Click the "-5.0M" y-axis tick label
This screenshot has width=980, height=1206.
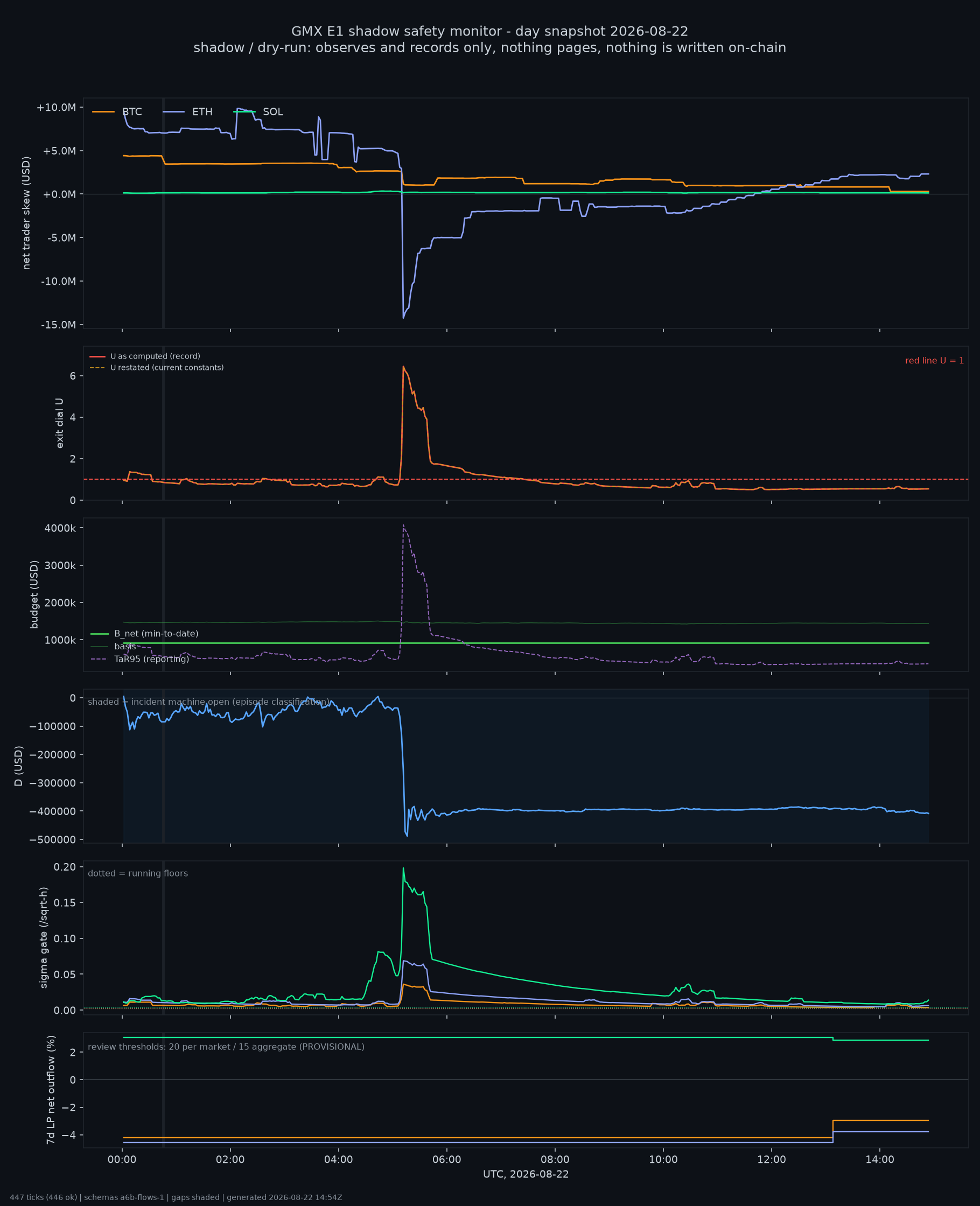click(61, 238)
